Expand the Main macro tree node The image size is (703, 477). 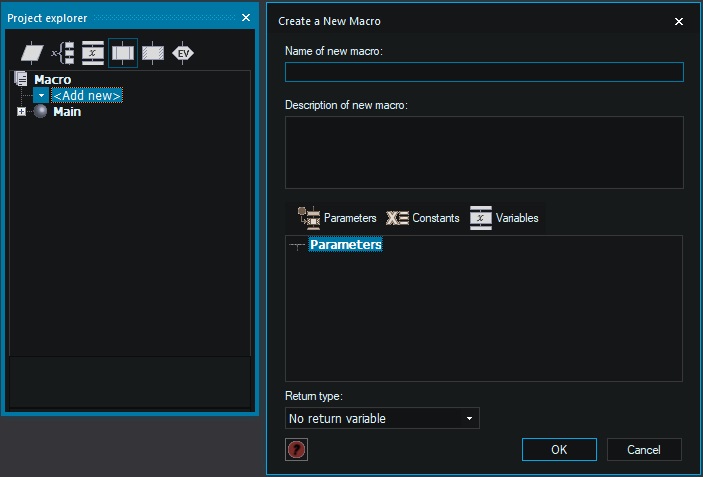coord(21,112)
